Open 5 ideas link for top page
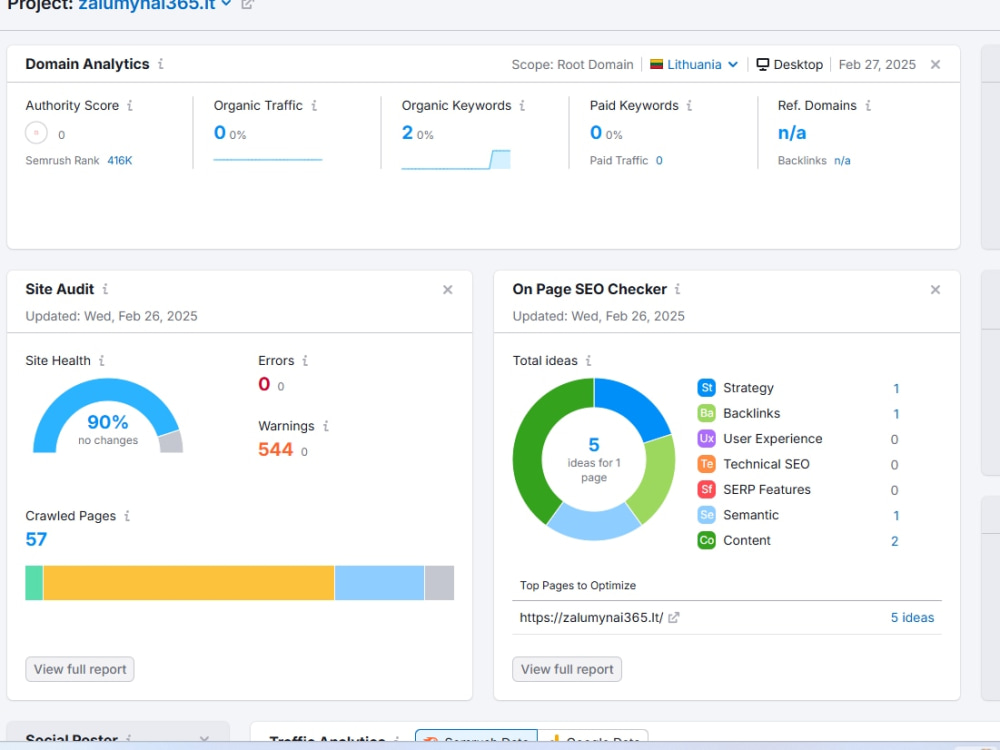The image size is (1000, 750). (912, 617)
